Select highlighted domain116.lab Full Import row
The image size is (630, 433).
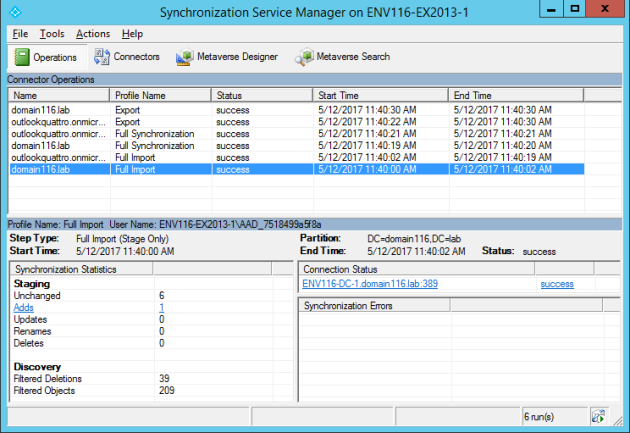click(x=297, y=169)
